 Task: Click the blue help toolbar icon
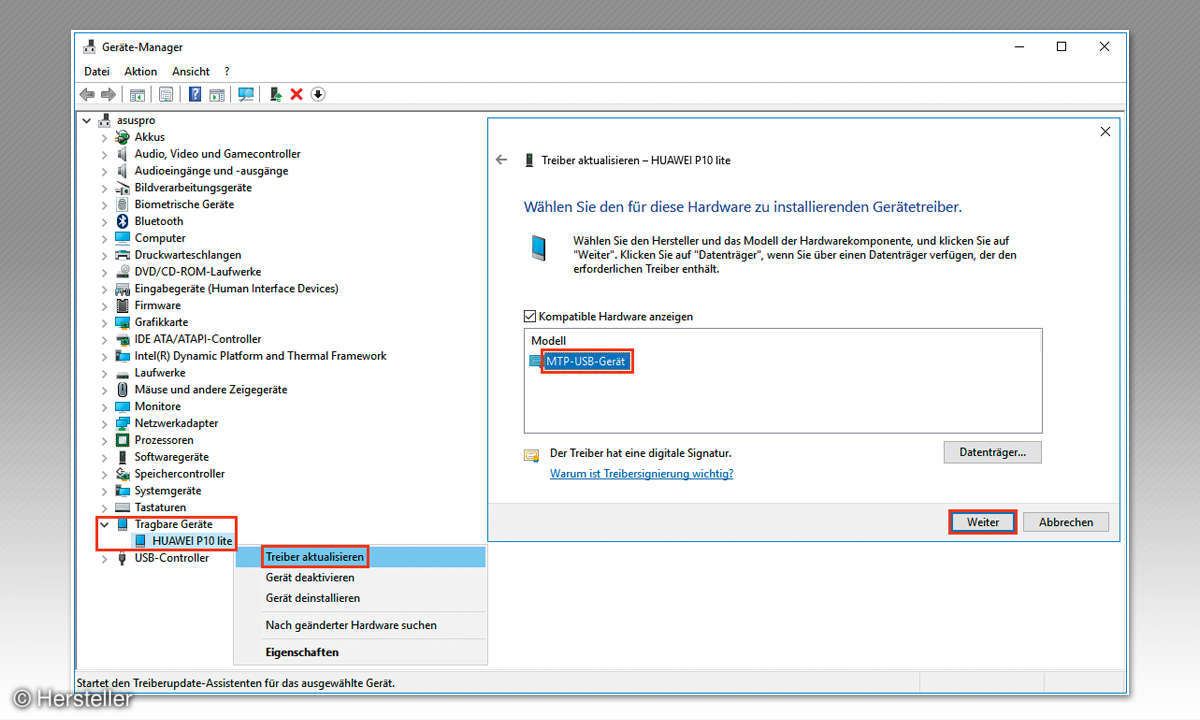coord(195,94)
